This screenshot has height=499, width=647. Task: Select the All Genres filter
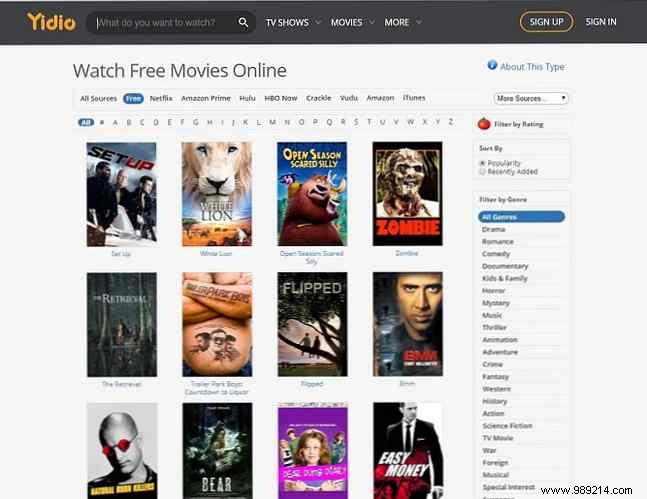click(522, 217)
